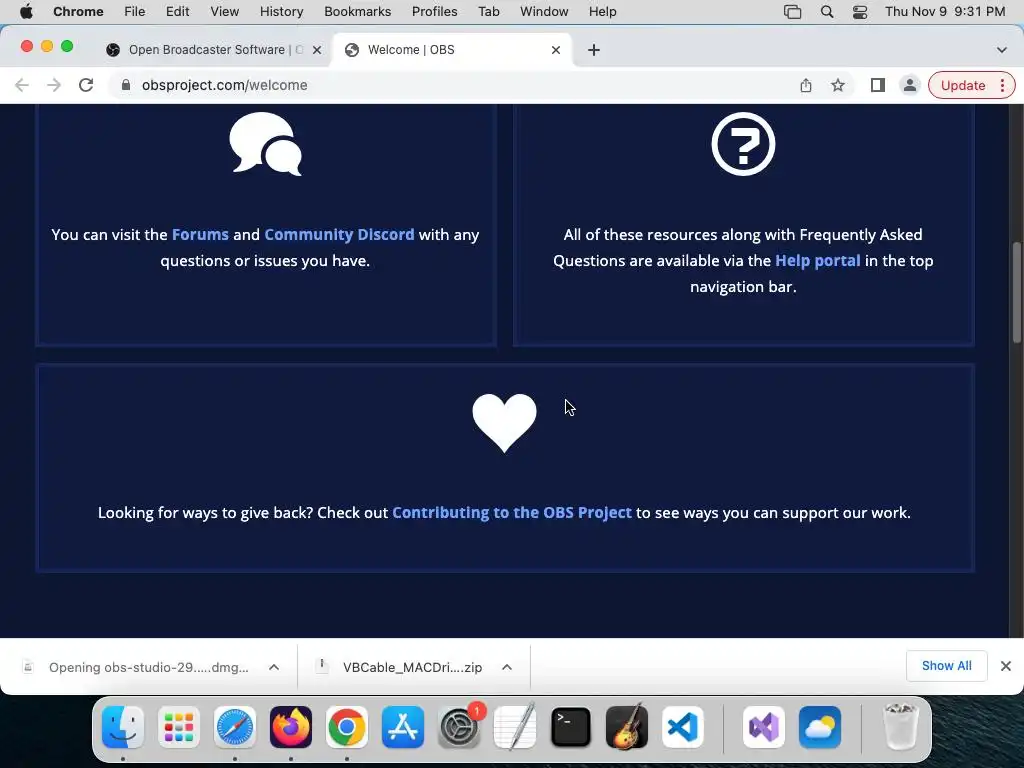
Task: Click the Spotlight search icon
Action: click(827, 12)
